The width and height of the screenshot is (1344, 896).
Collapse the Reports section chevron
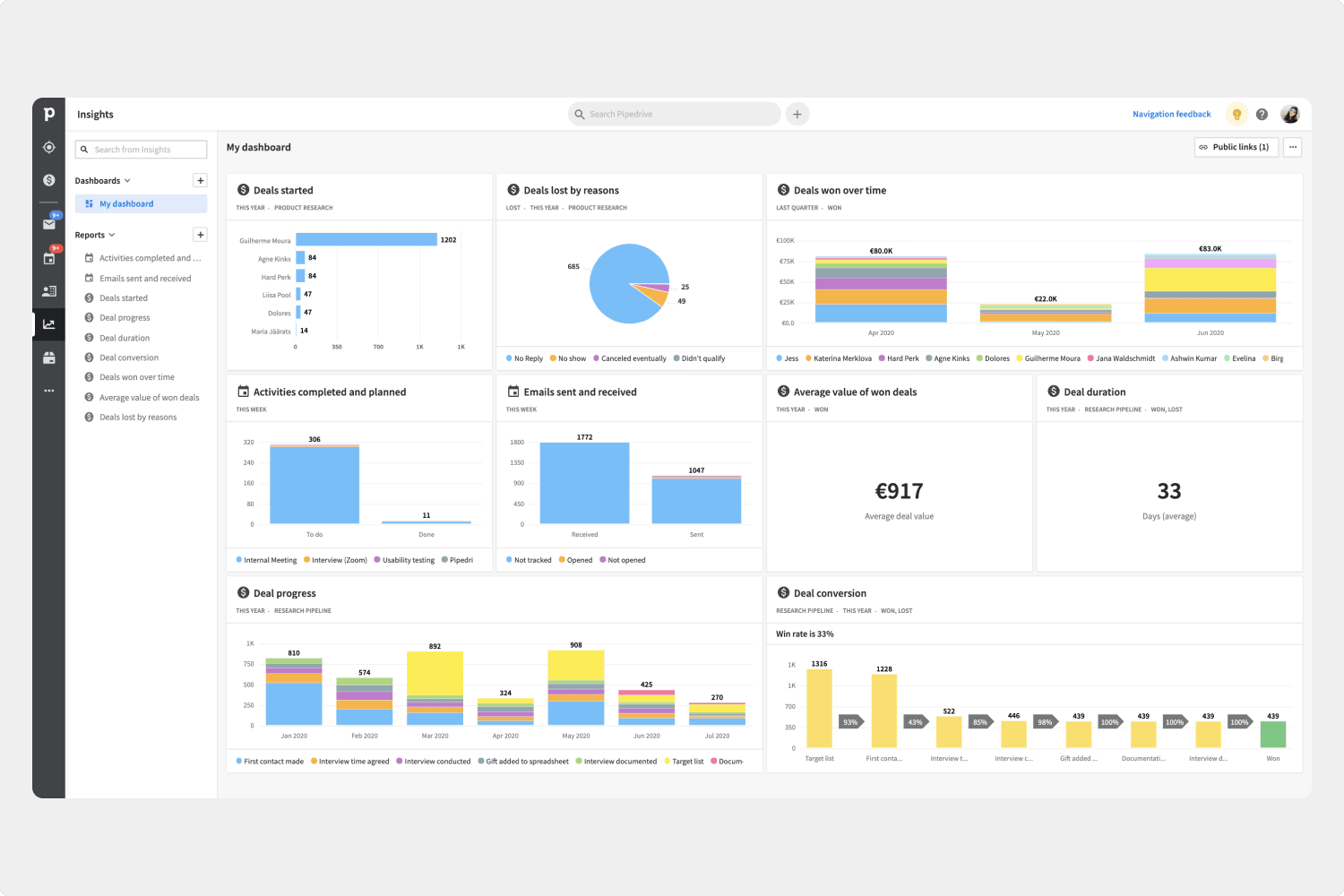click(x=111, y=234)
